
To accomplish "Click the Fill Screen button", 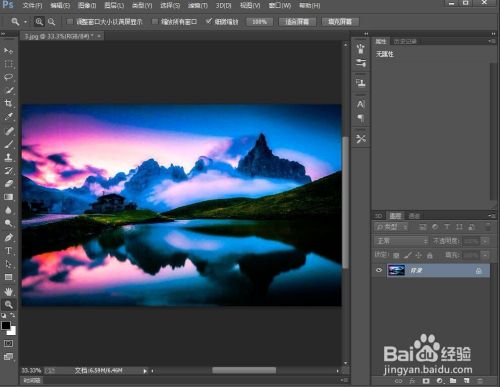I will coord(340,22).
